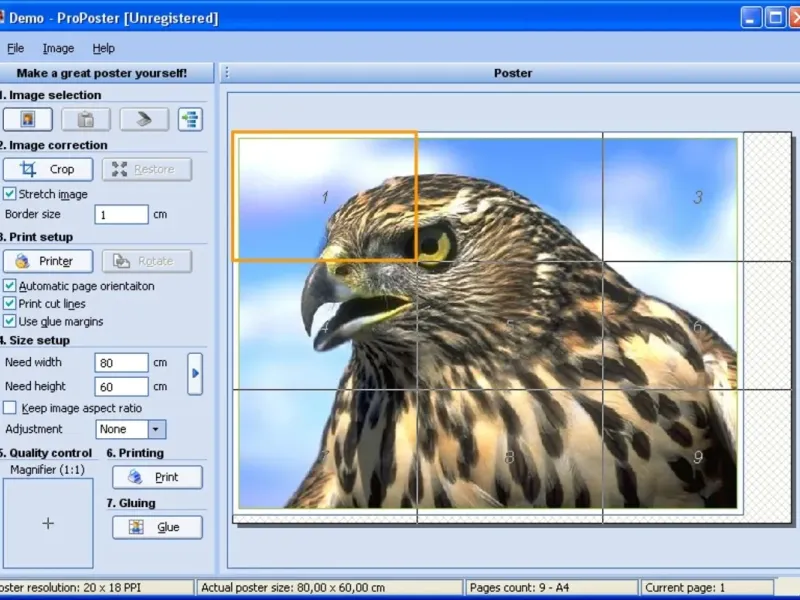Viewport: 800px width, 600px height.
Task: Enable Keep image aspect ratio checkbox
Action: point(9,408)
